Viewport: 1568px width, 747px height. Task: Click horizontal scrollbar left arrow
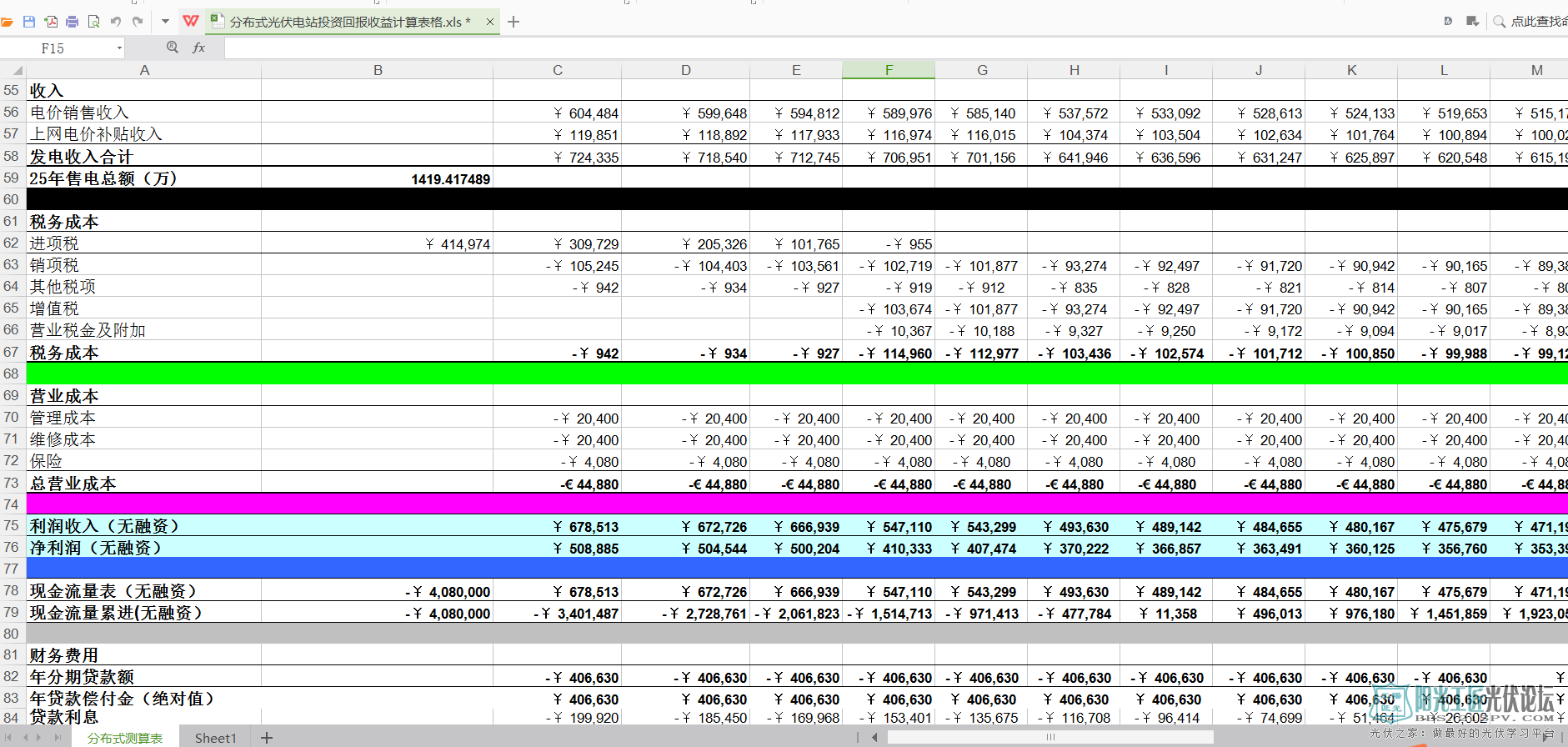click(874, 737)
